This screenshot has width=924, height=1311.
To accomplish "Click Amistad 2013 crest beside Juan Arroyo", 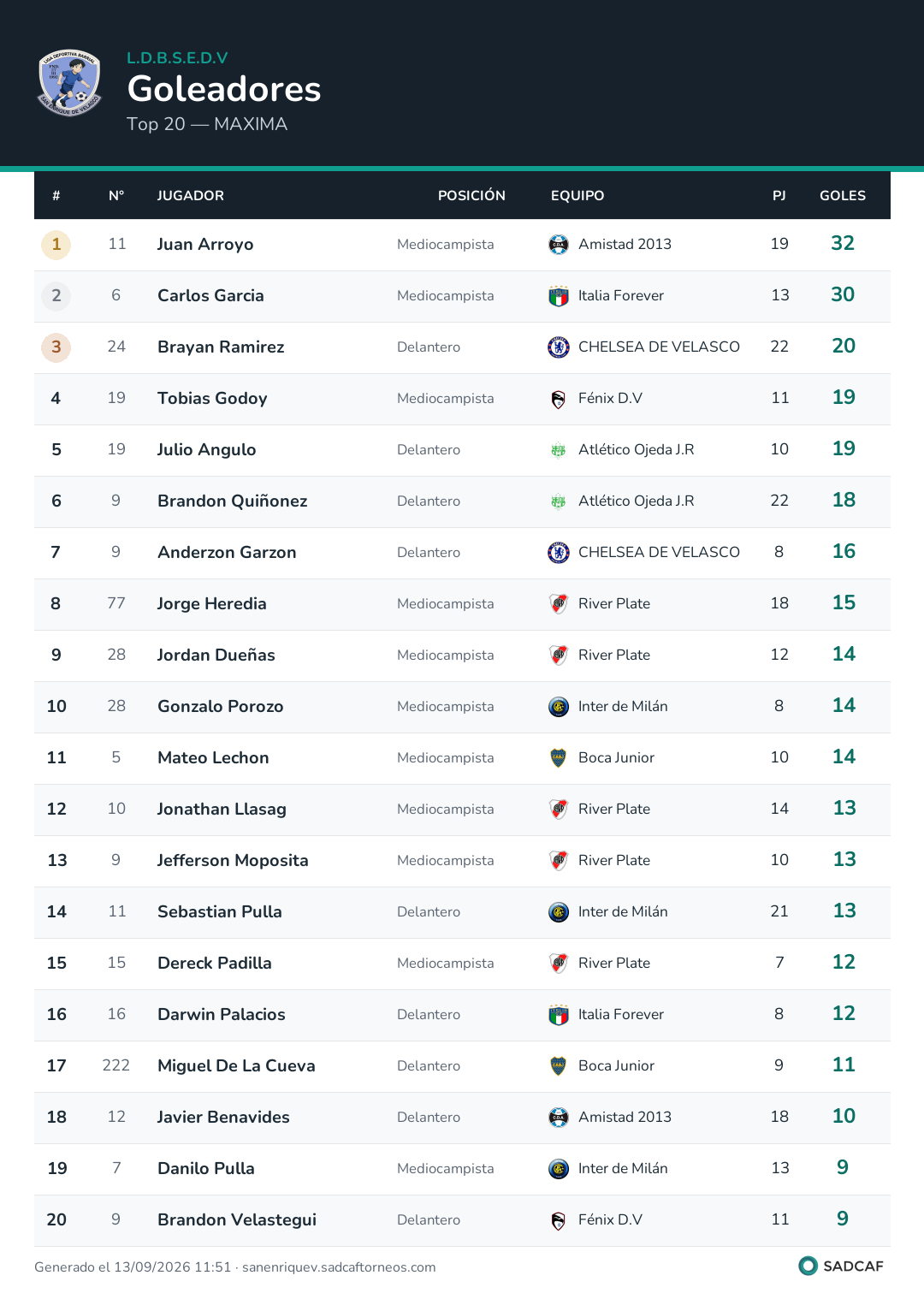I will [x=559, y=245].
